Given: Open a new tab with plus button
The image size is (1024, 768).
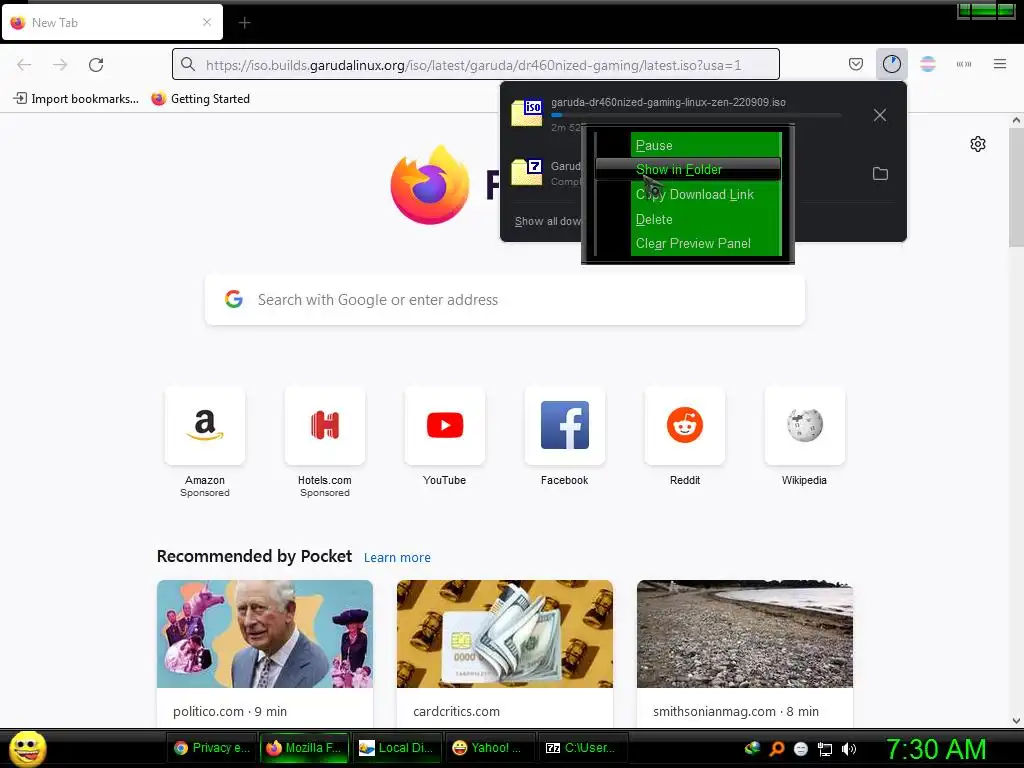Looking at the screenshot, I should (244, 23).
